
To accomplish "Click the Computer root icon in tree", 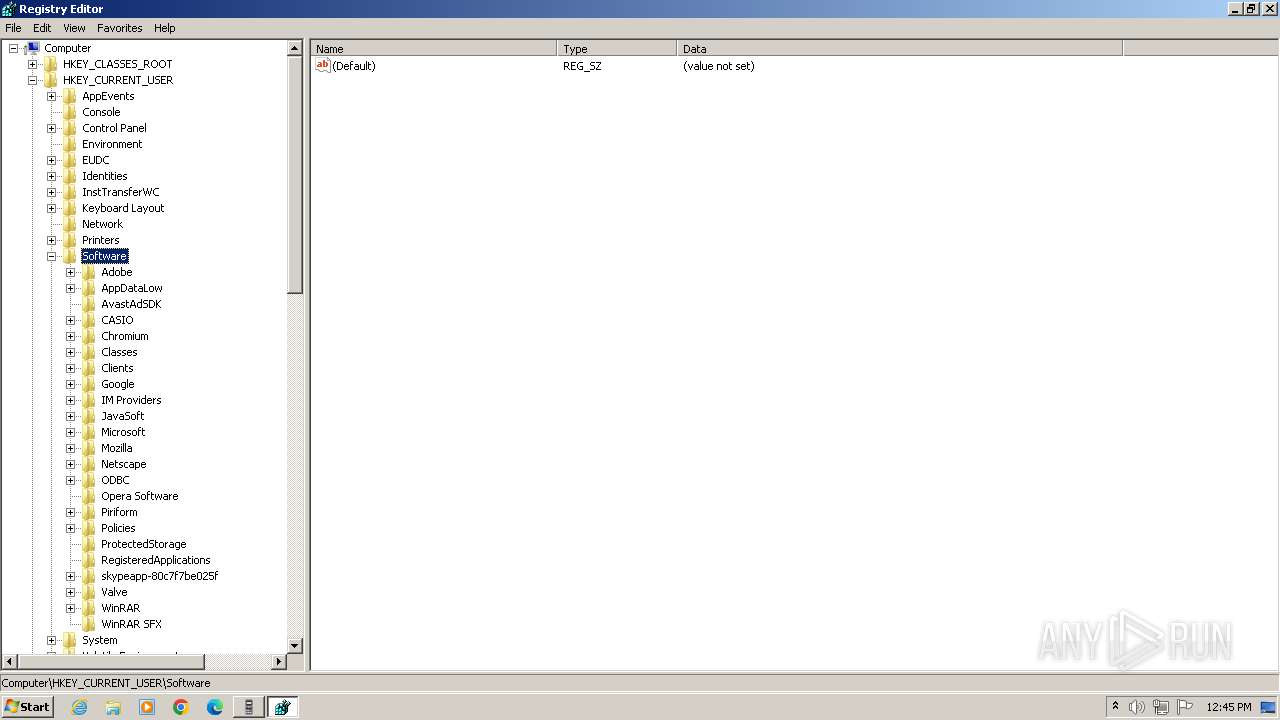I will (x=33, y=48).
